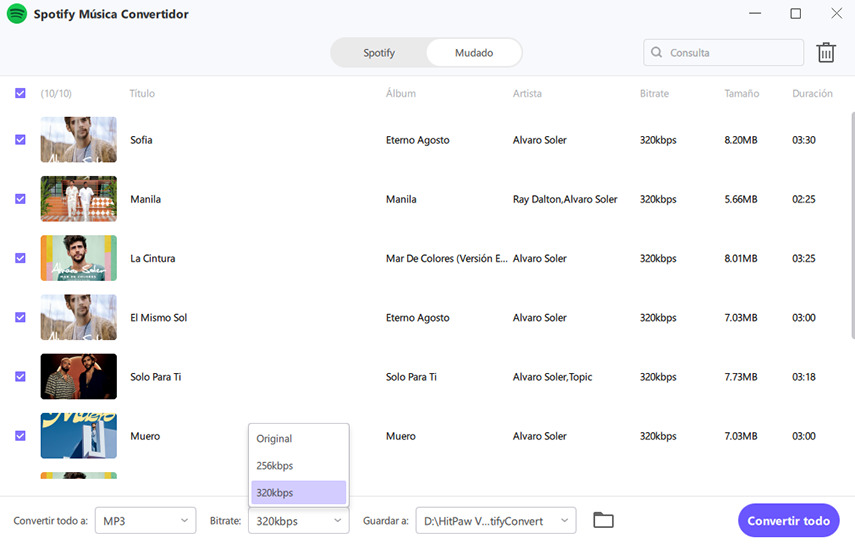The image size is (855, 544).
Task: Select the track title "Sofia"
Action: pyautogui.click(x=141, y=140)
